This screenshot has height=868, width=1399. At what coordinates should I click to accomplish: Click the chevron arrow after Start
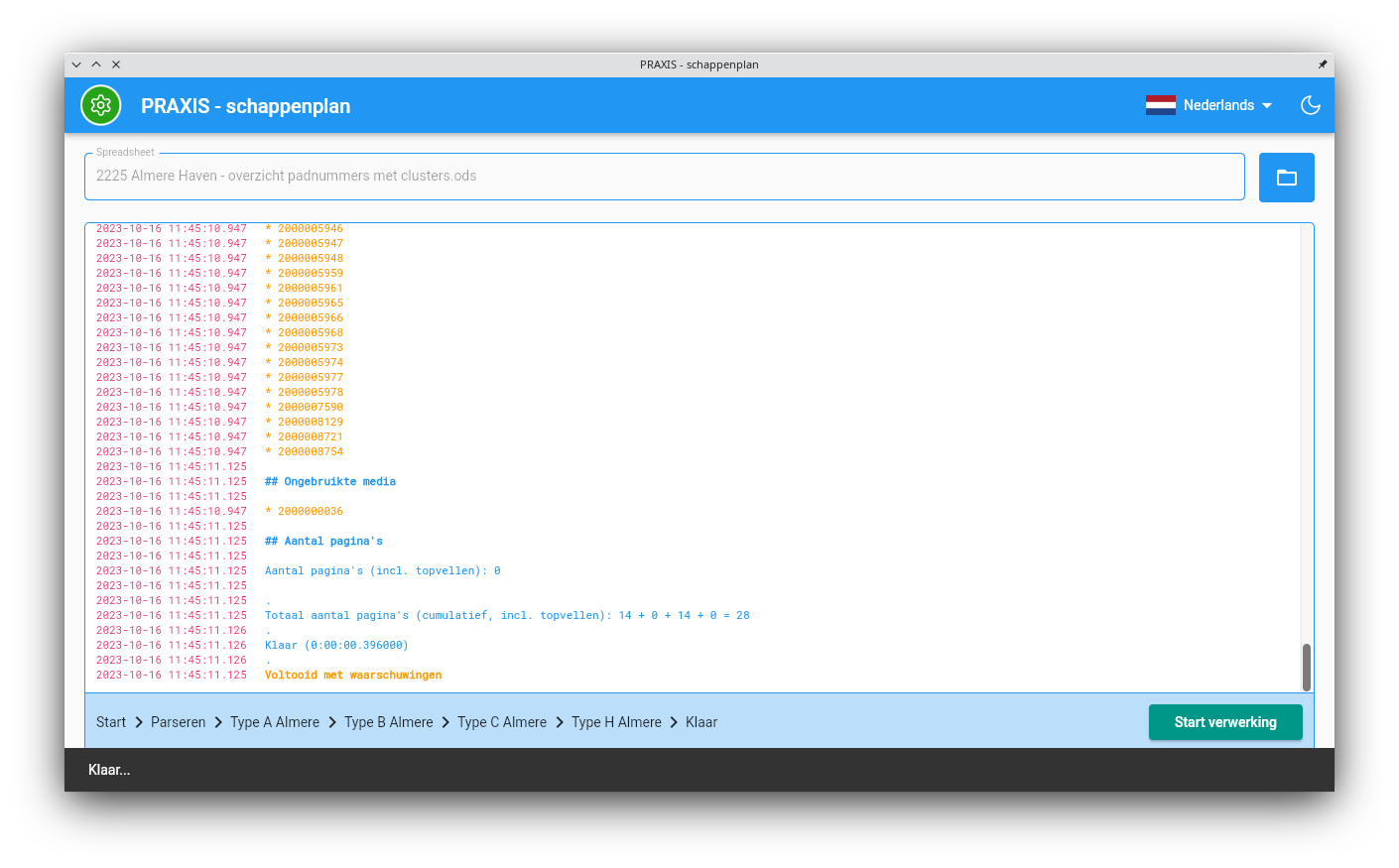click(139, 722)
